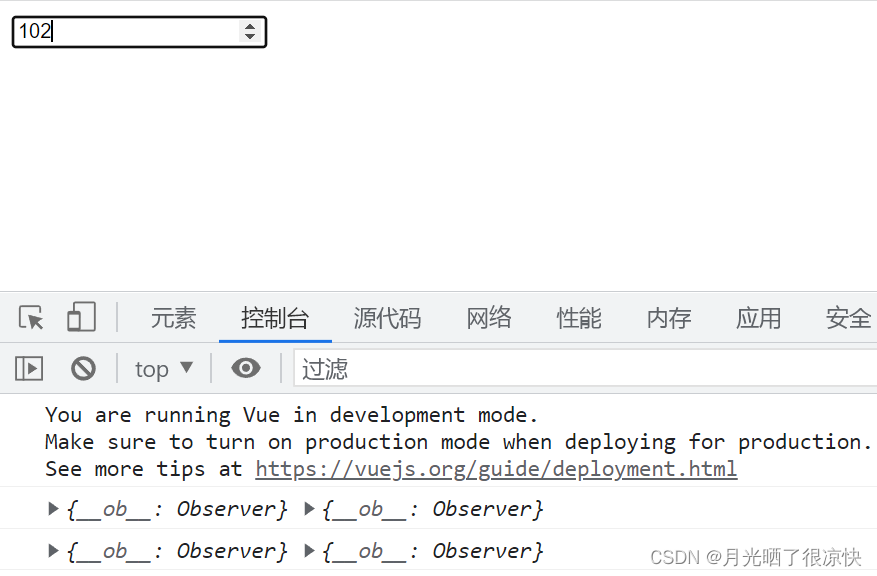
Task: Open the 性能 tab
Action: click(579, 318)
